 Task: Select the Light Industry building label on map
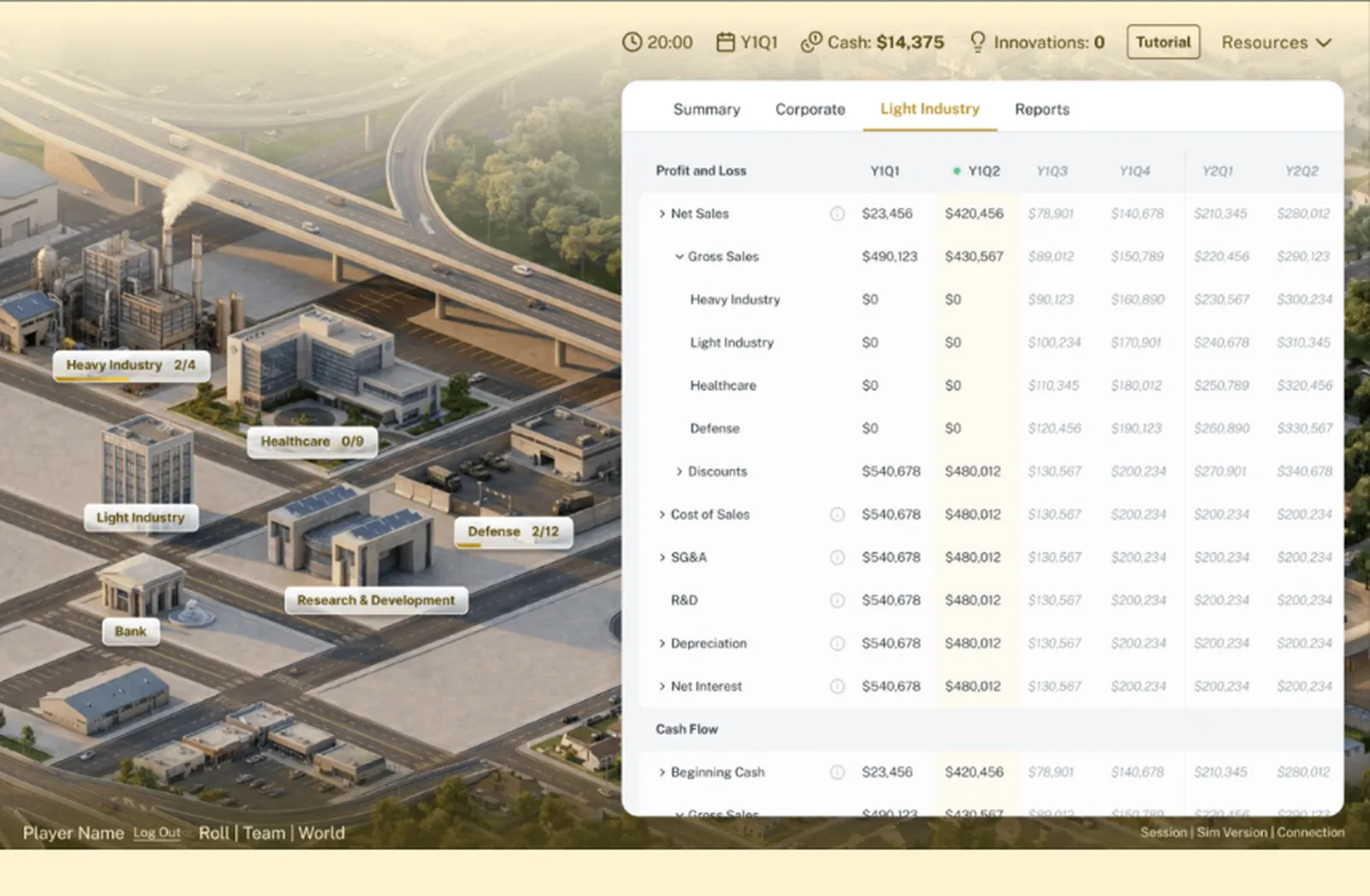[x=140, y=518]
